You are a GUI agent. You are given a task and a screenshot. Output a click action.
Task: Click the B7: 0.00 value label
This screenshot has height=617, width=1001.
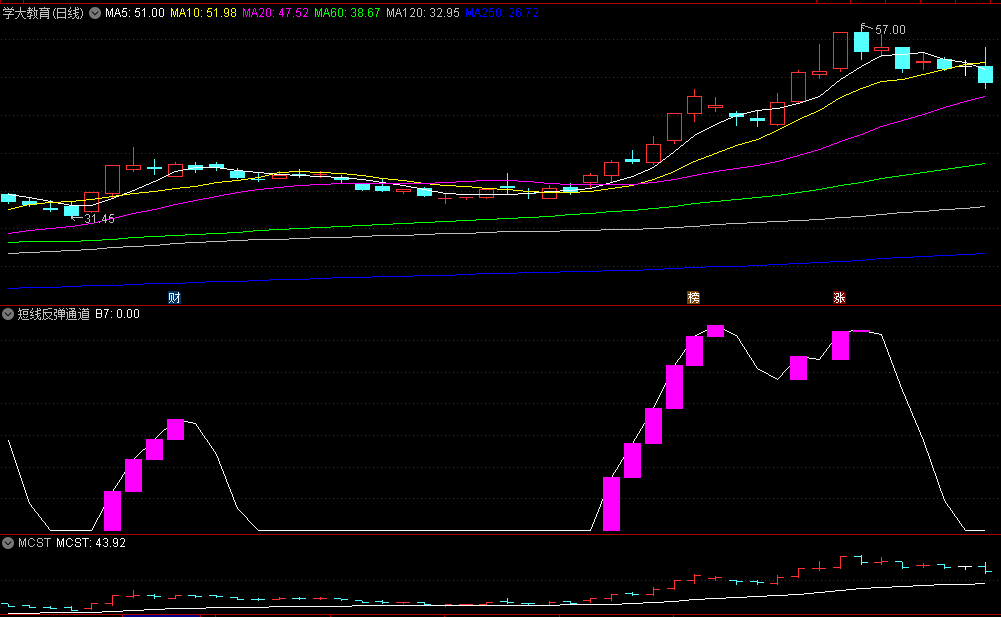point(117,314)
